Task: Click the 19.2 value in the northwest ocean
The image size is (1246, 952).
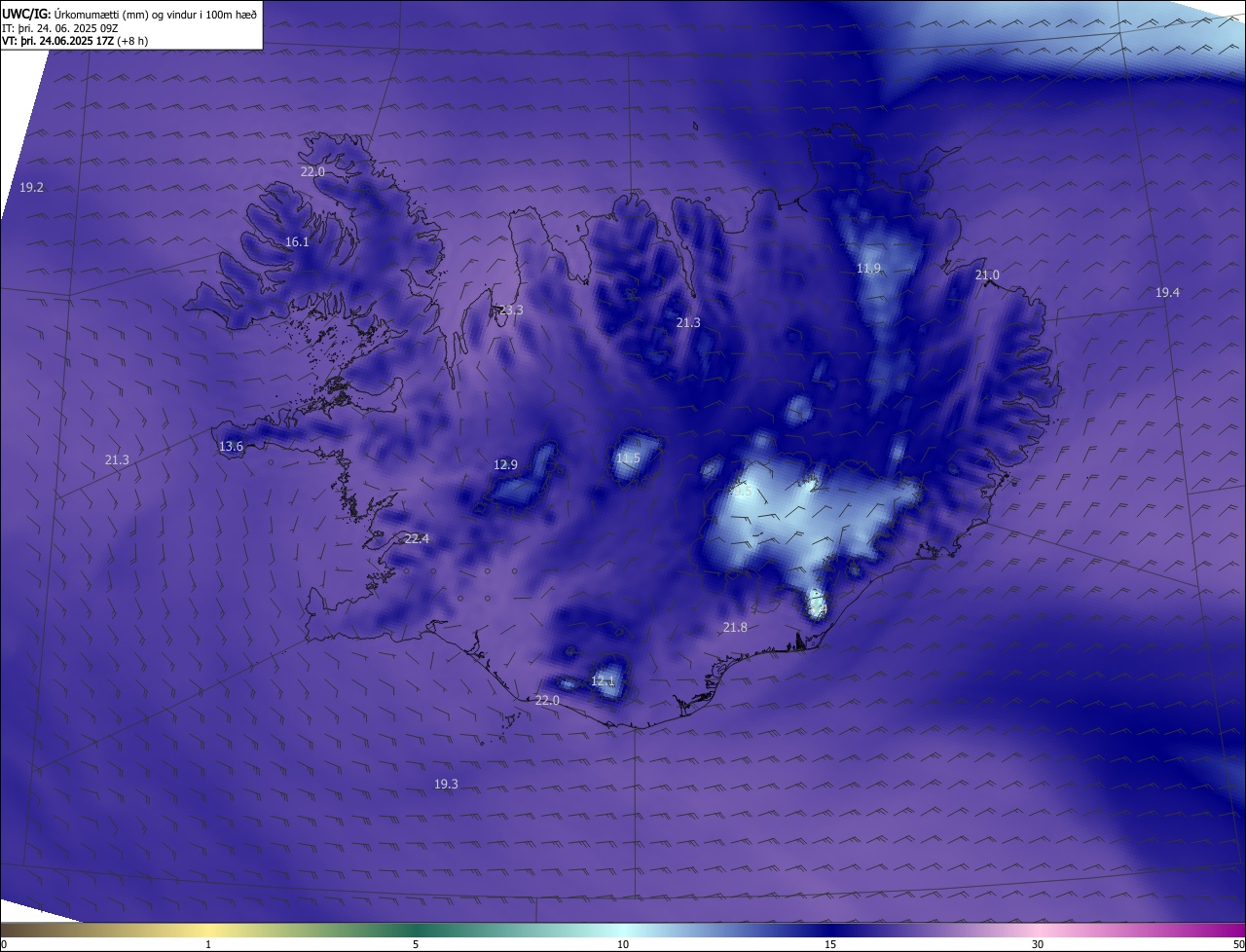Action: 31,187
